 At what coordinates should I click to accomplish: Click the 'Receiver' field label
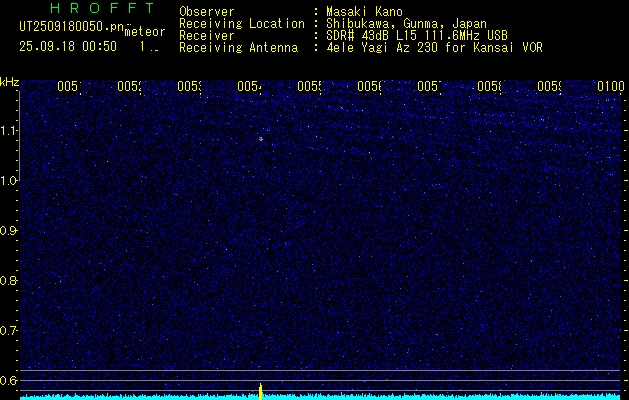tap(207, 36)
